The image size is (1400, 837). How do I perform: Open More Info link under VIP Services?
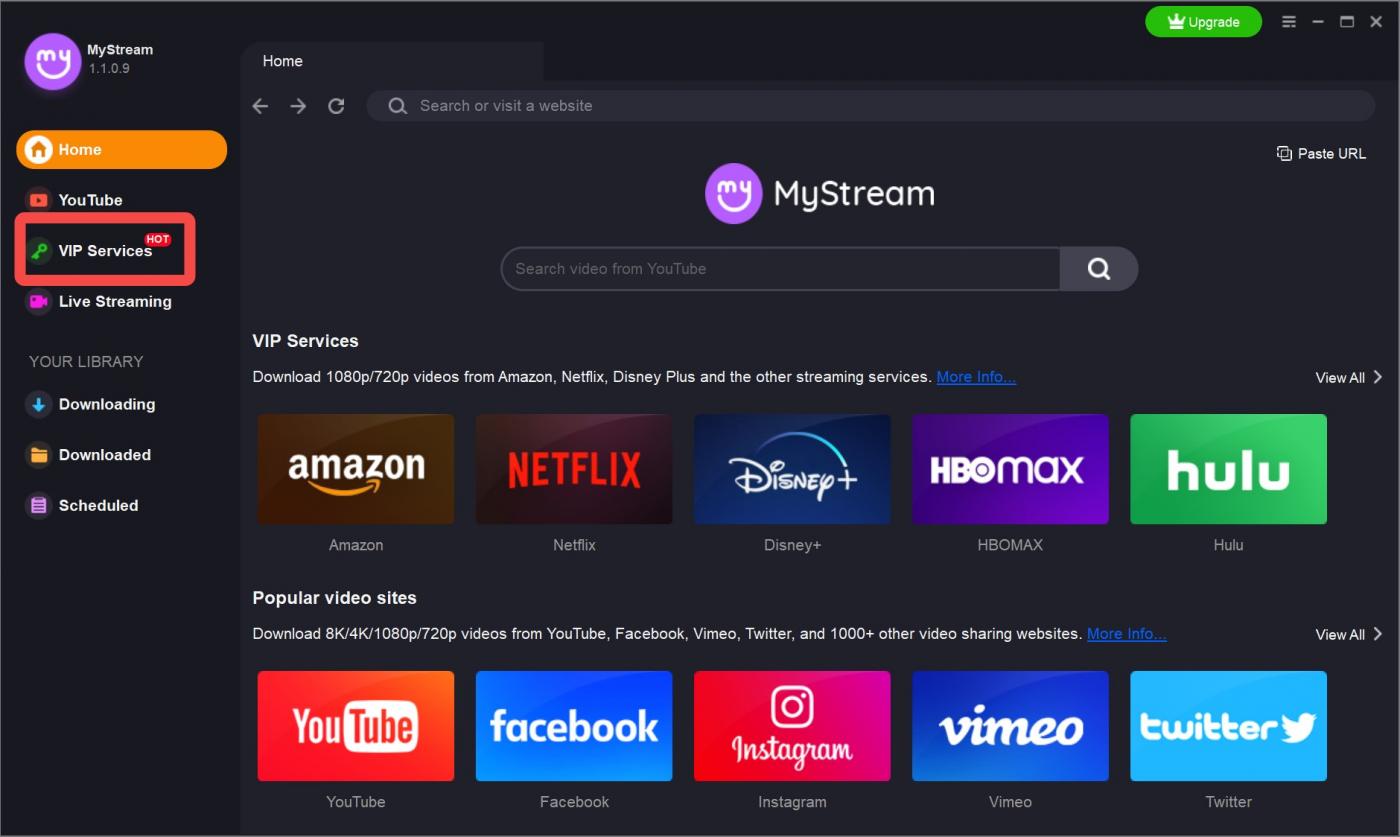point(976,377)
